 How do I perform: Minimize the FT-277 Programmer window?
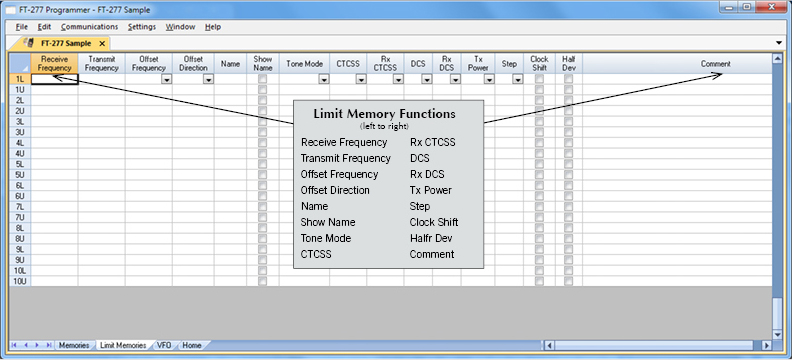[730, 7]
